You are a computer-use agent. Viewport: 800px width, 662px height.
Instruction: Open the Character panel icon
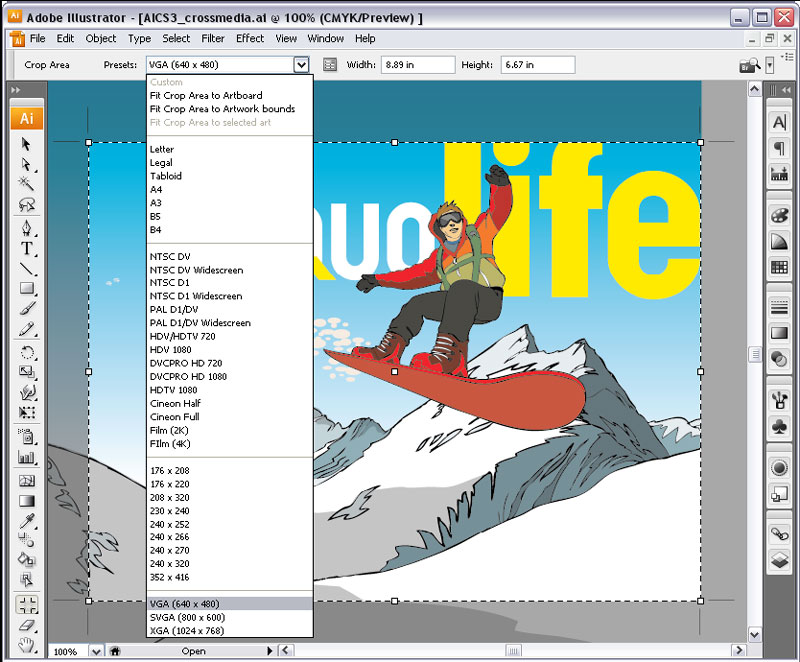(779, 122)
